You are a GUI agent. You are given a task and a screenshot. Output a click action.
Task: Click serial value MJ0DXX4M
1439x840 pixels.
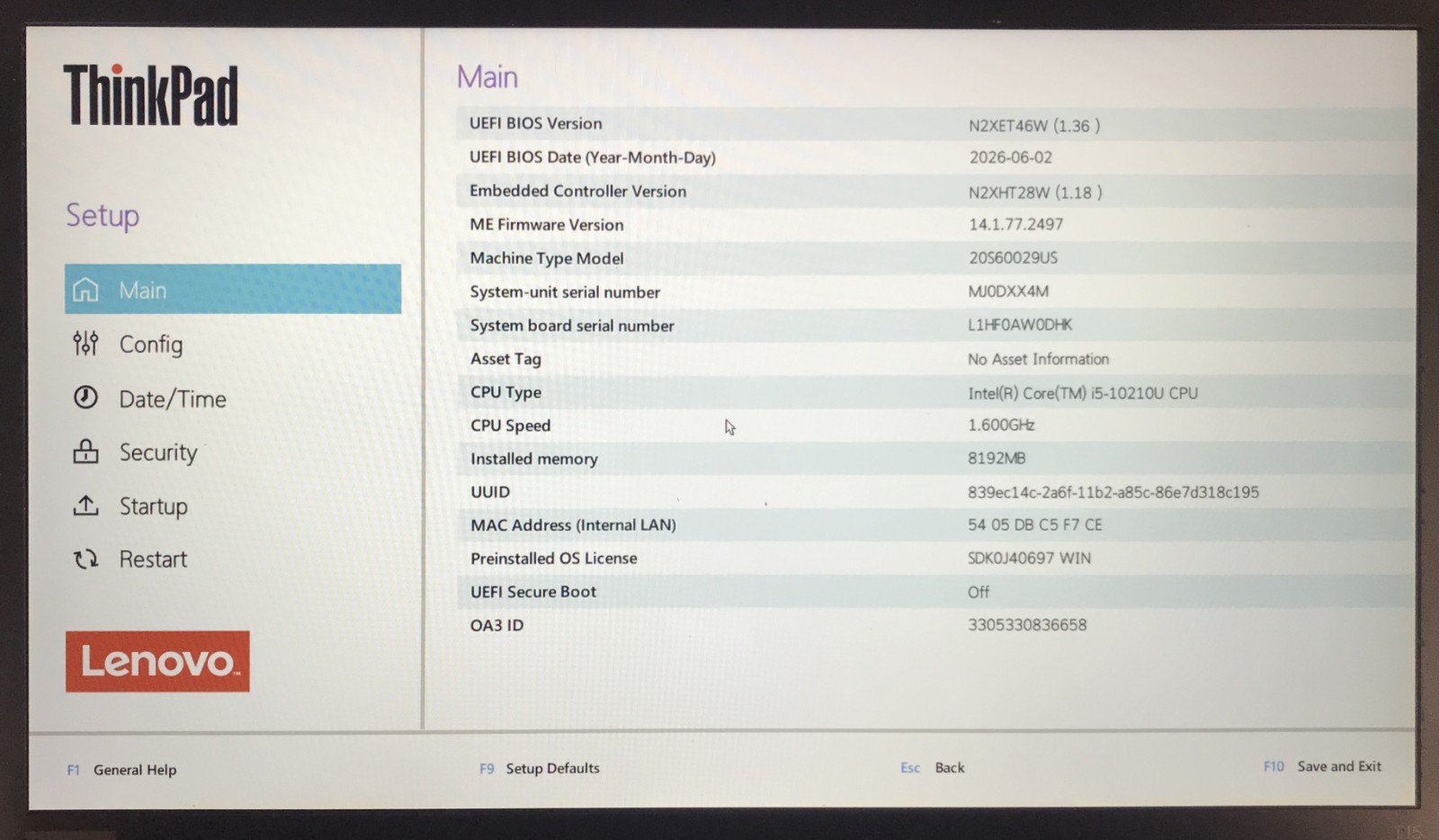(1008, 291)
